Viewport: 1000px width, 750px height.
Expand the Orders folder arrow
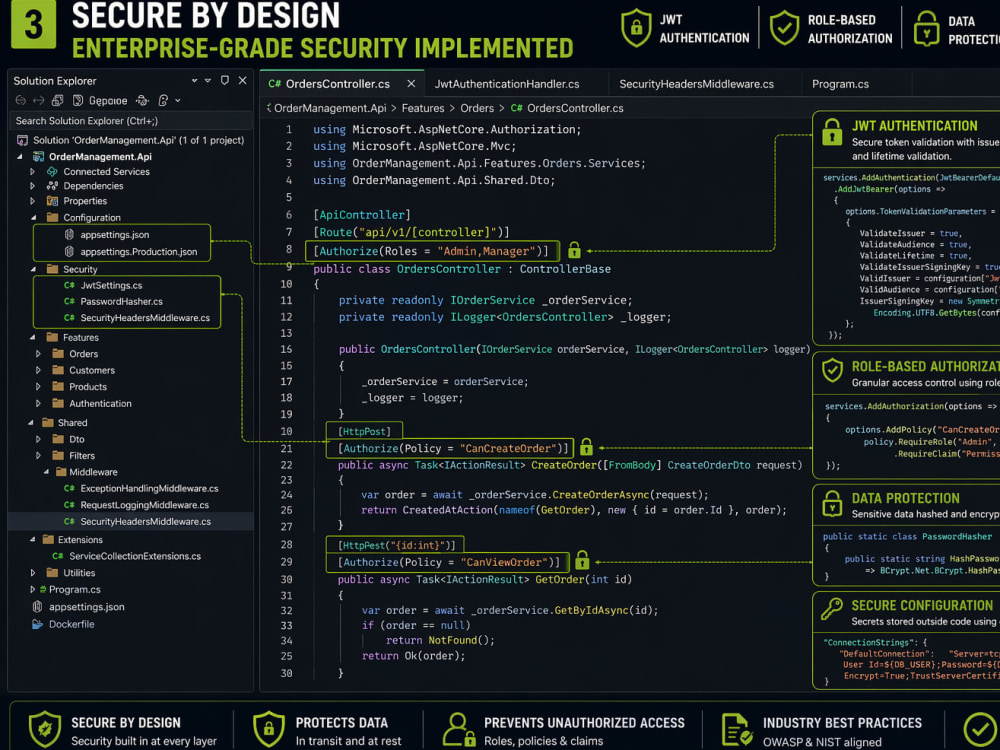pos(38,353)
